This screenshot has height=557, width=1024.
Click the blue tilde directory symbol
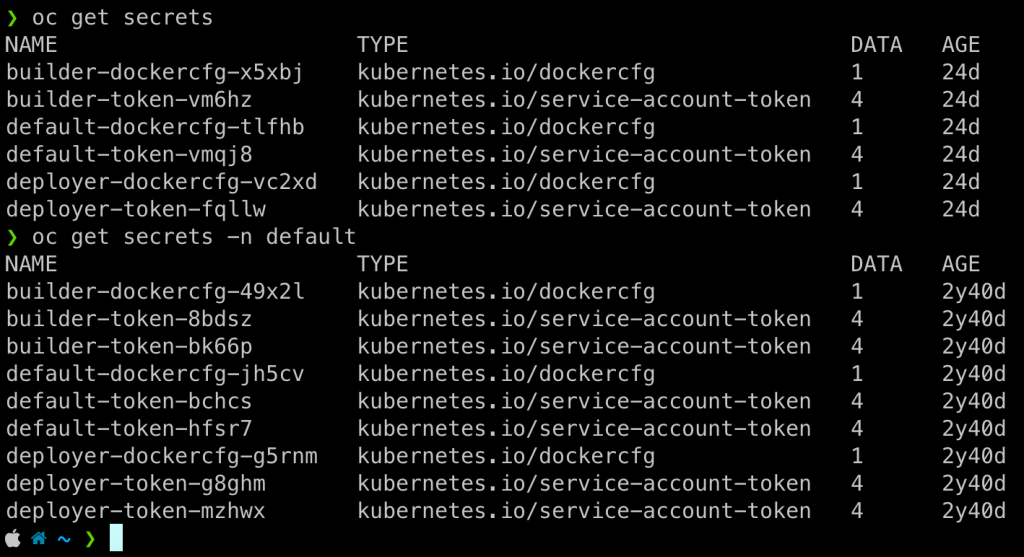pyautogui.click(x=65, y=538)
